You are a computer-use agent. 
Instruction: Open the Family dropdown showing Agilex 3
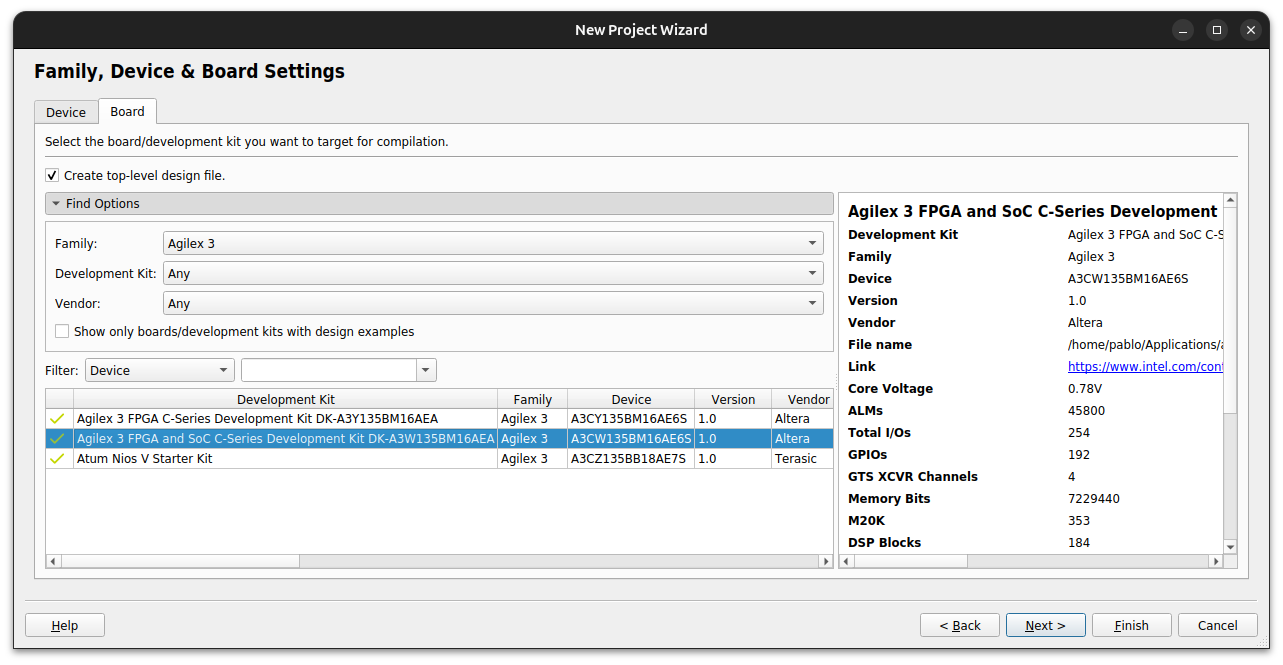[x=493, y=243]
